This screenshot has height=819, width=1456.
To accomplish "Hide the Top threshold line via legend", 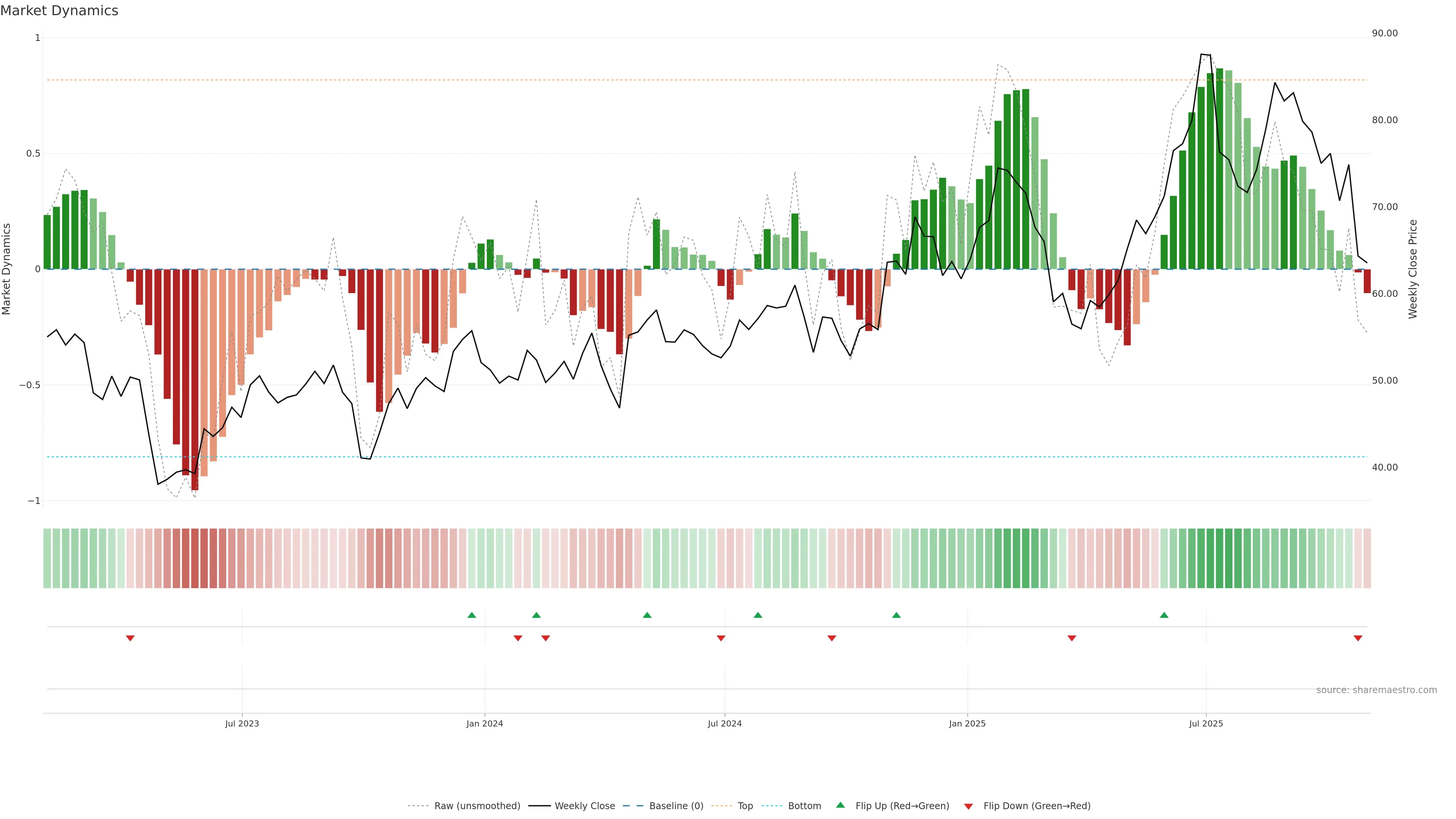I will click(x=745, y=806).
